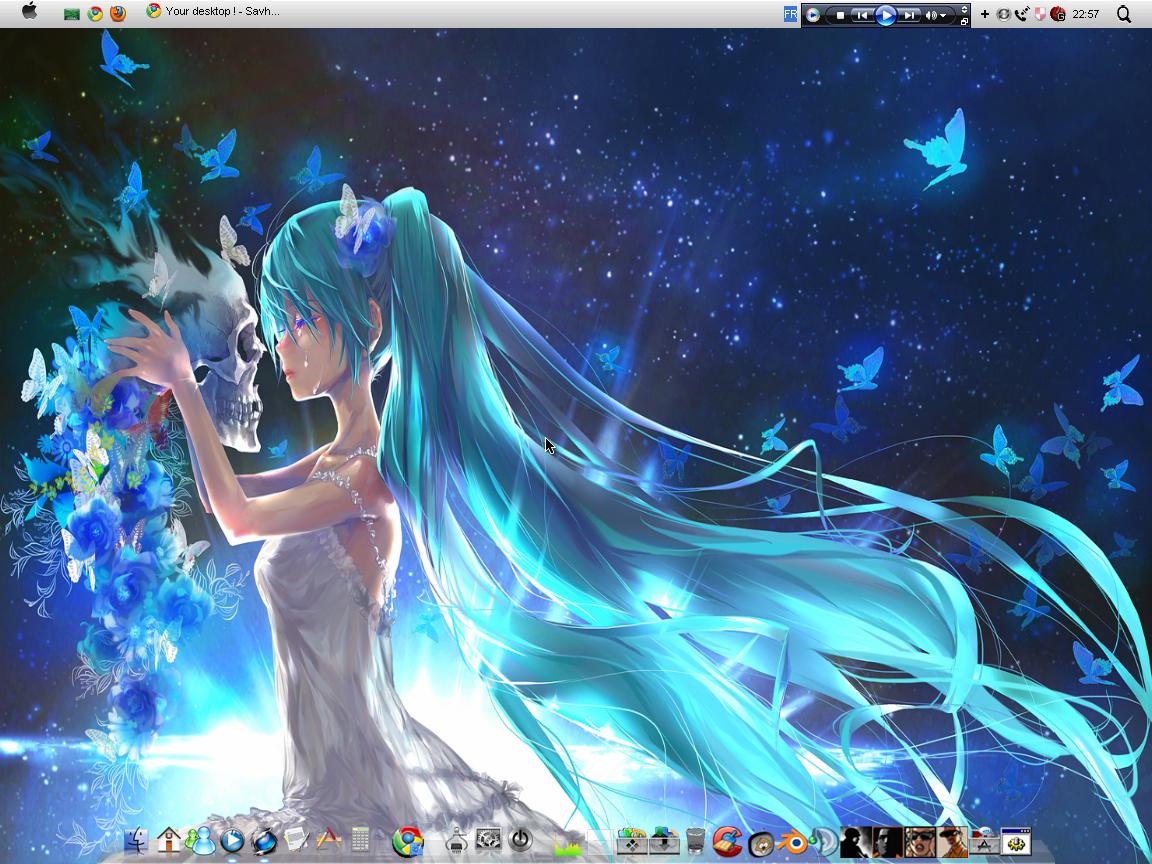Toggle media toolbar video/visualization window
1152x864 pixels.
click(x=964, y=10)
